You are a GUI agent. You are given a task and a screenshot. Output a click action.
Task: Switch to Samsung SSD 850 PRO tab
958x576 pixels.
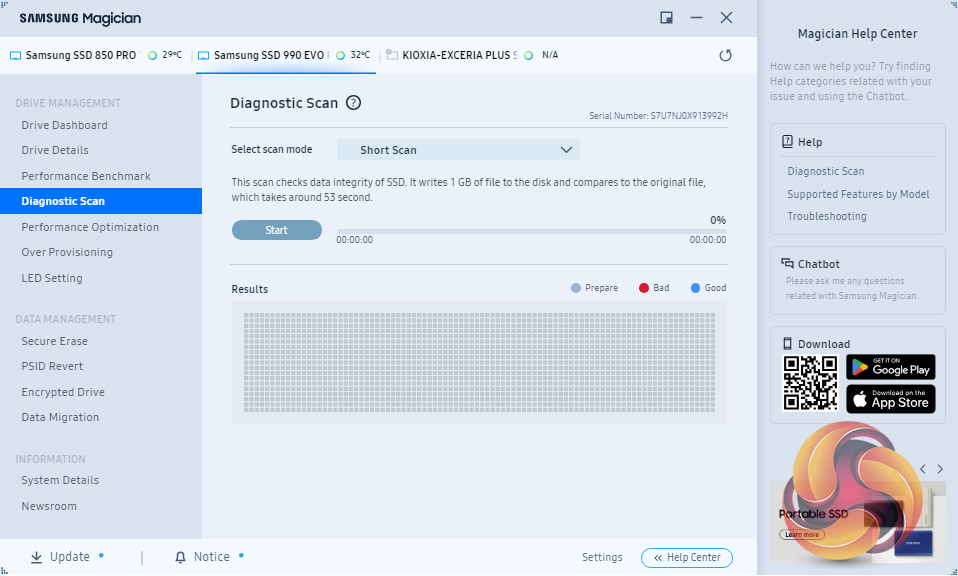tap(97, 56)
